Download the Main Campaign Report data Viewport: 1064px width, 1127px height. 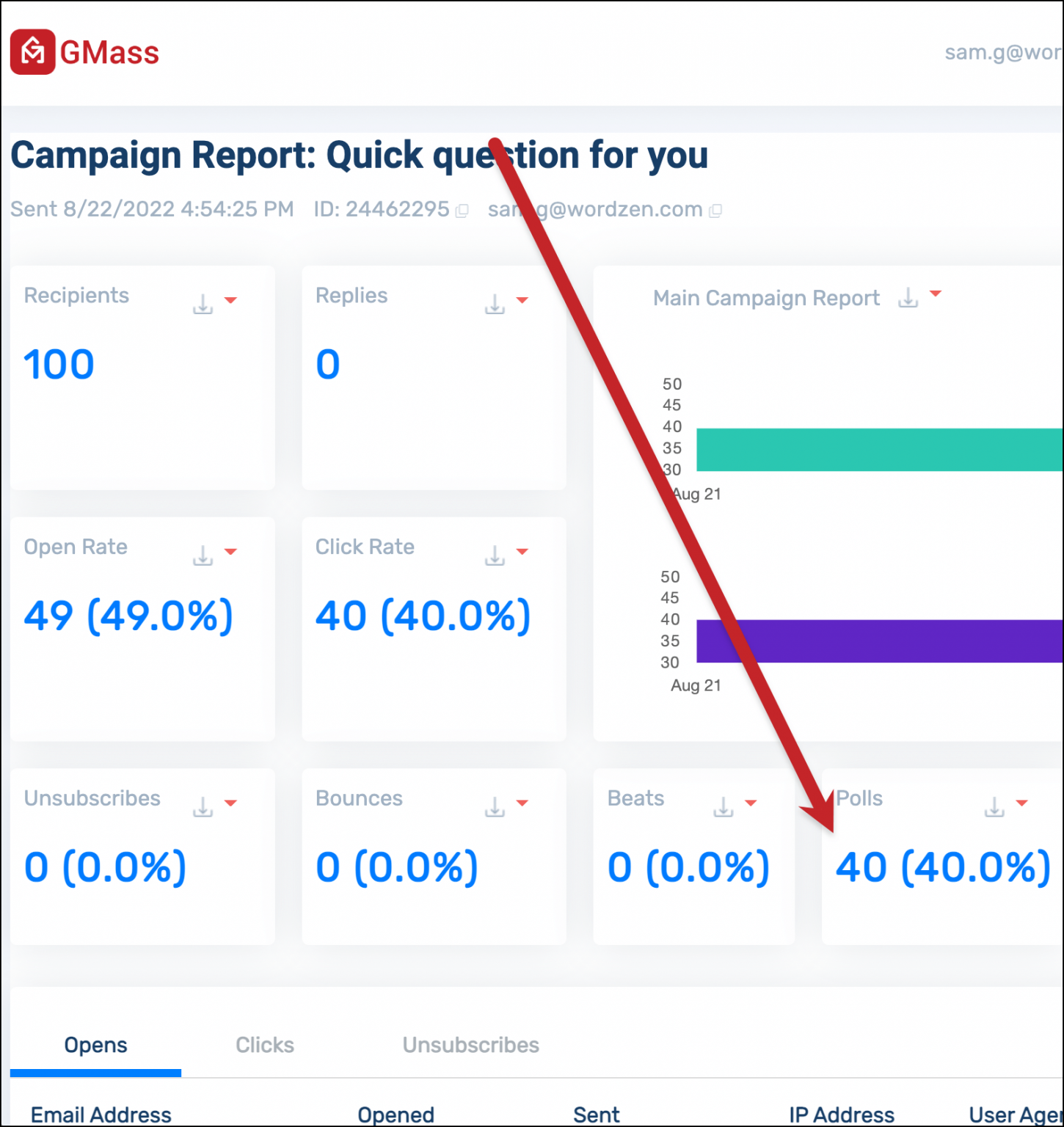[x=908, y=297]
